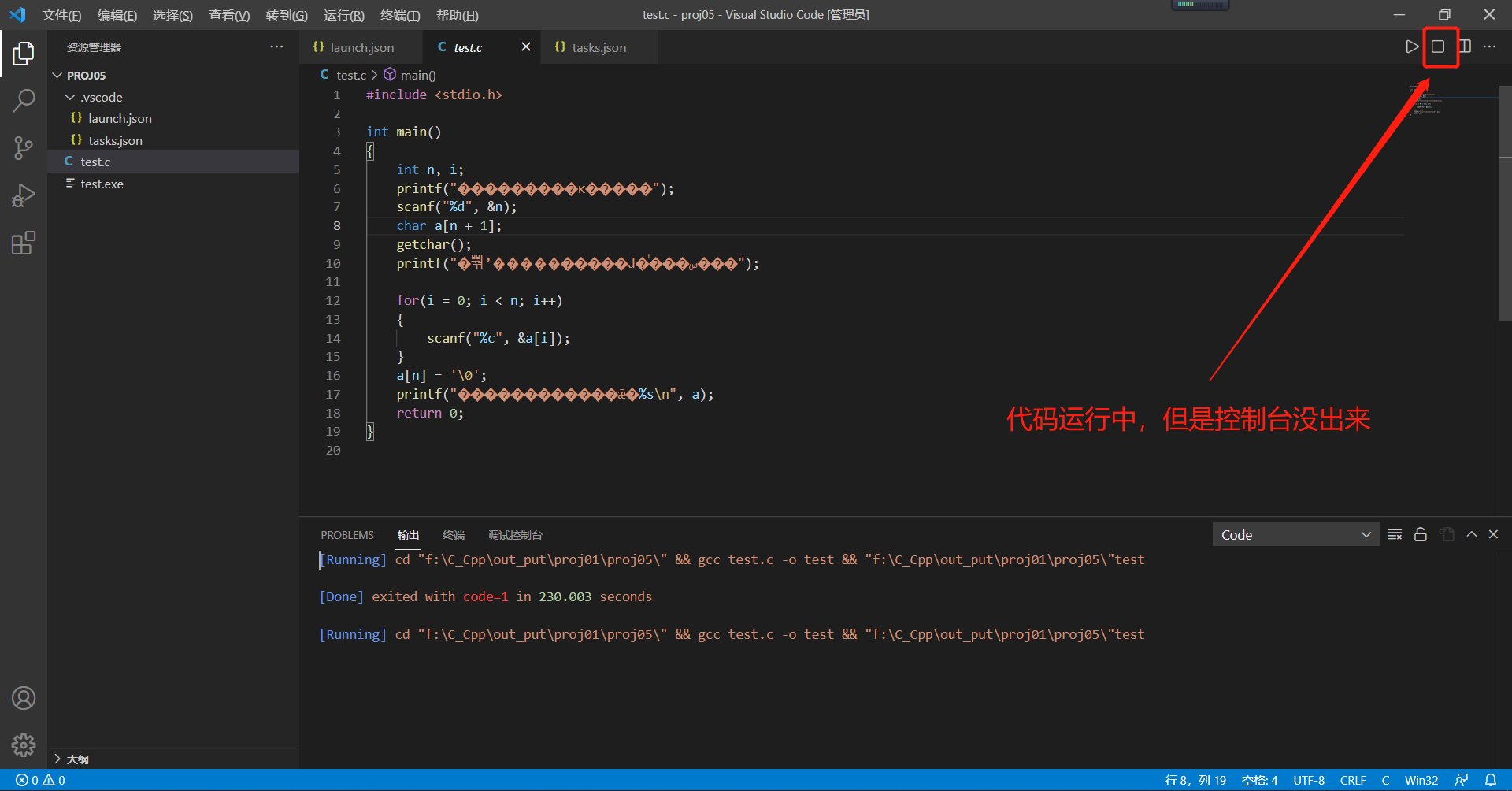Open the 运行(R) menu
1512x791 pixels.
click(344, 15)
